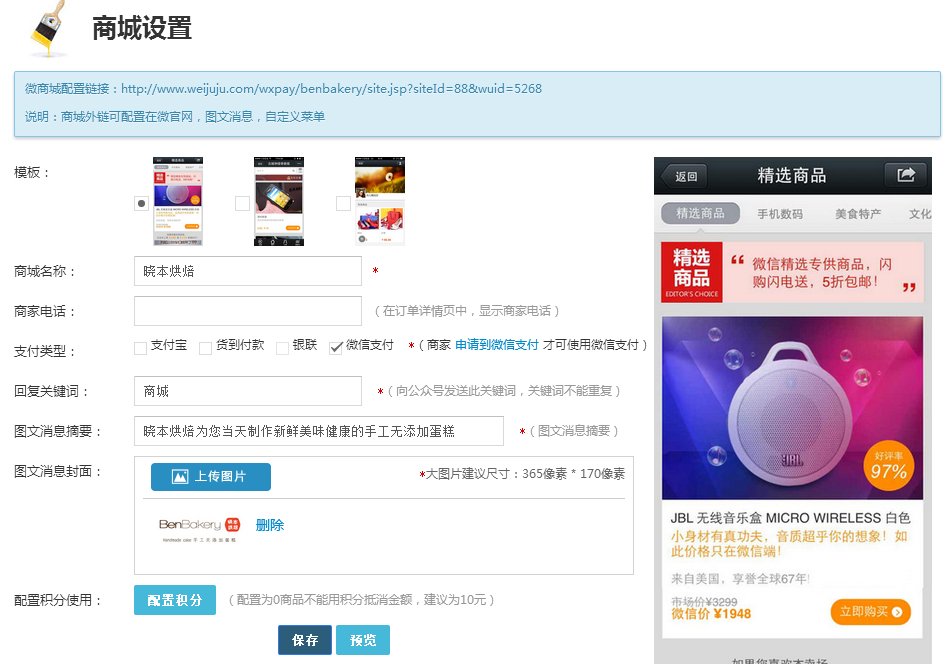Click the third template thumbnail image
Screen dimensions: 952x664
pos(380,202)
